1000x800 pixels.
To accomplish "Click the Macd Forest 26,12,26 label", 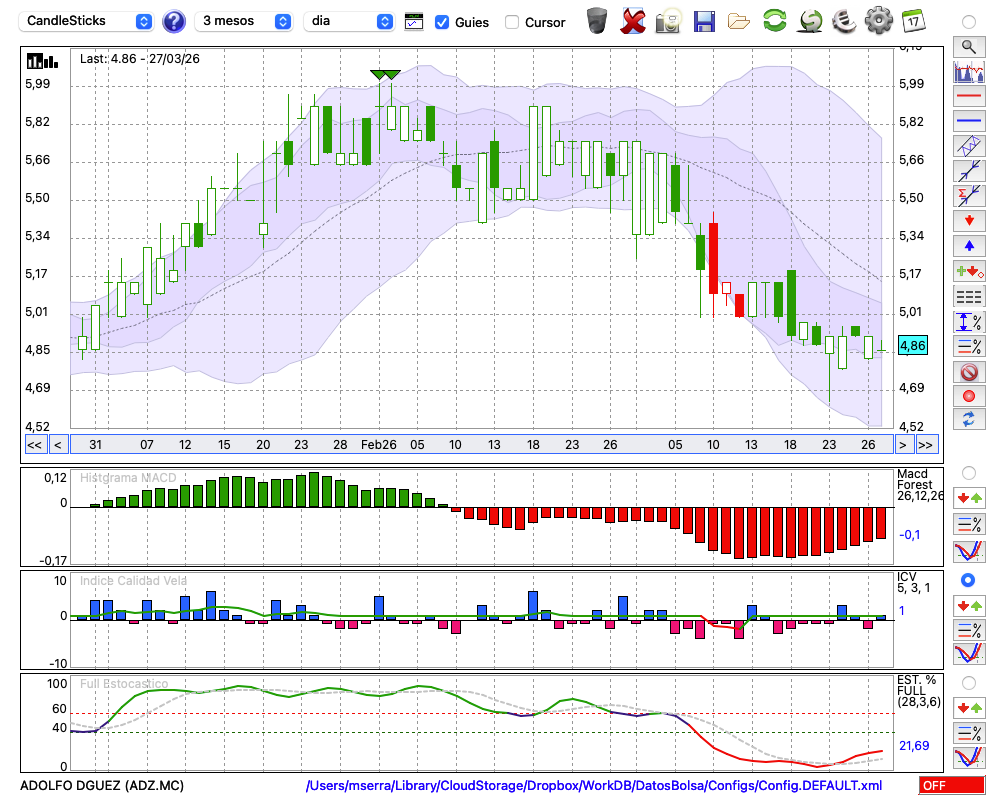I will coord(919,485).
